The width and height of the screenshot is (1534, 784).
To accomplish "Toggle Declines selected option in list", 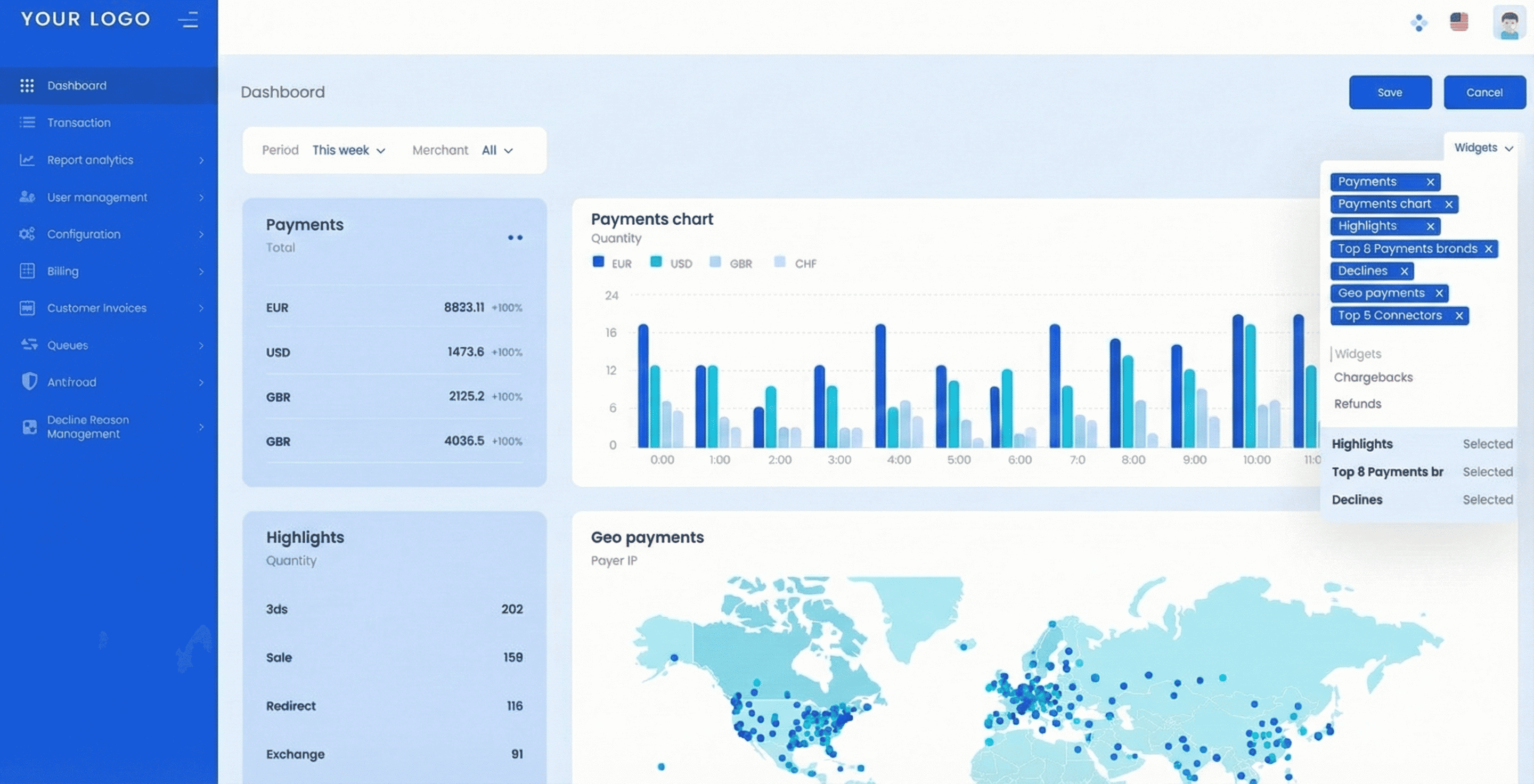I will [x=1422, y=500].
